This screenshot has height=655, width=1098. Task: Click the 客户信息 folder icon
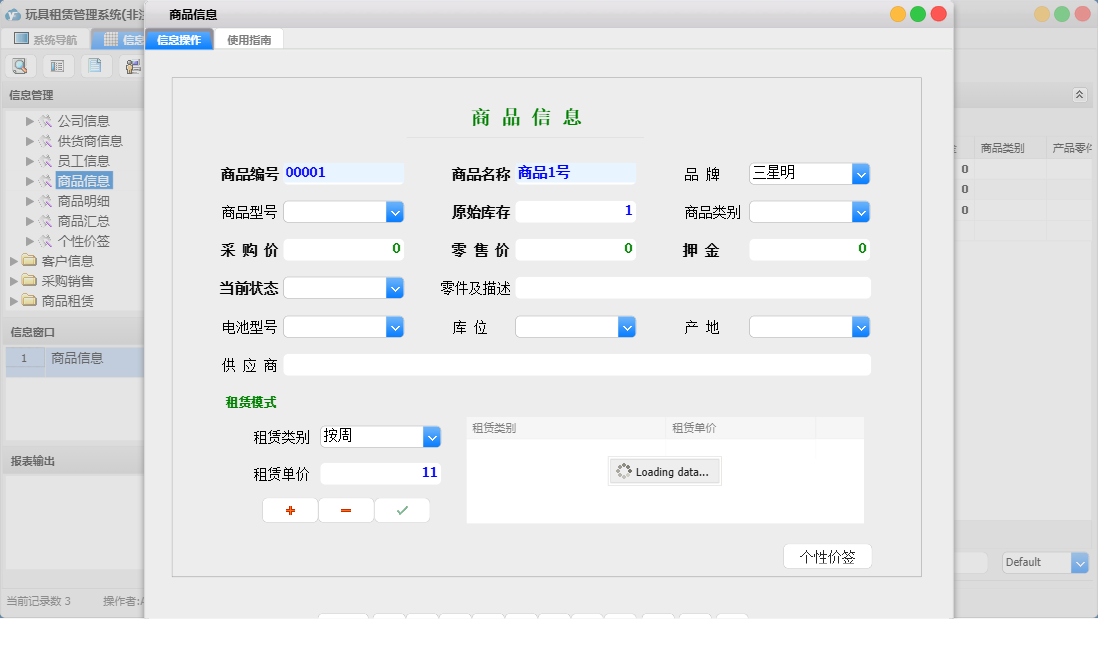(x=29, y=261)
